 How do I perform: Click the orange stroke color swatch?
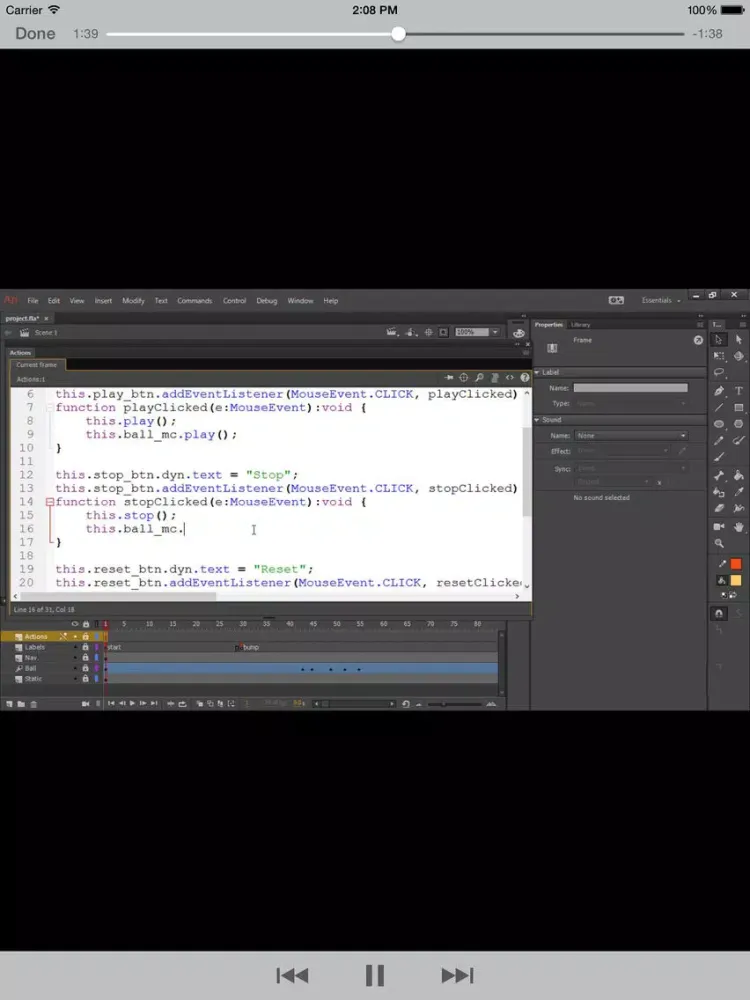pyautogui.click(x=736, y=564)
